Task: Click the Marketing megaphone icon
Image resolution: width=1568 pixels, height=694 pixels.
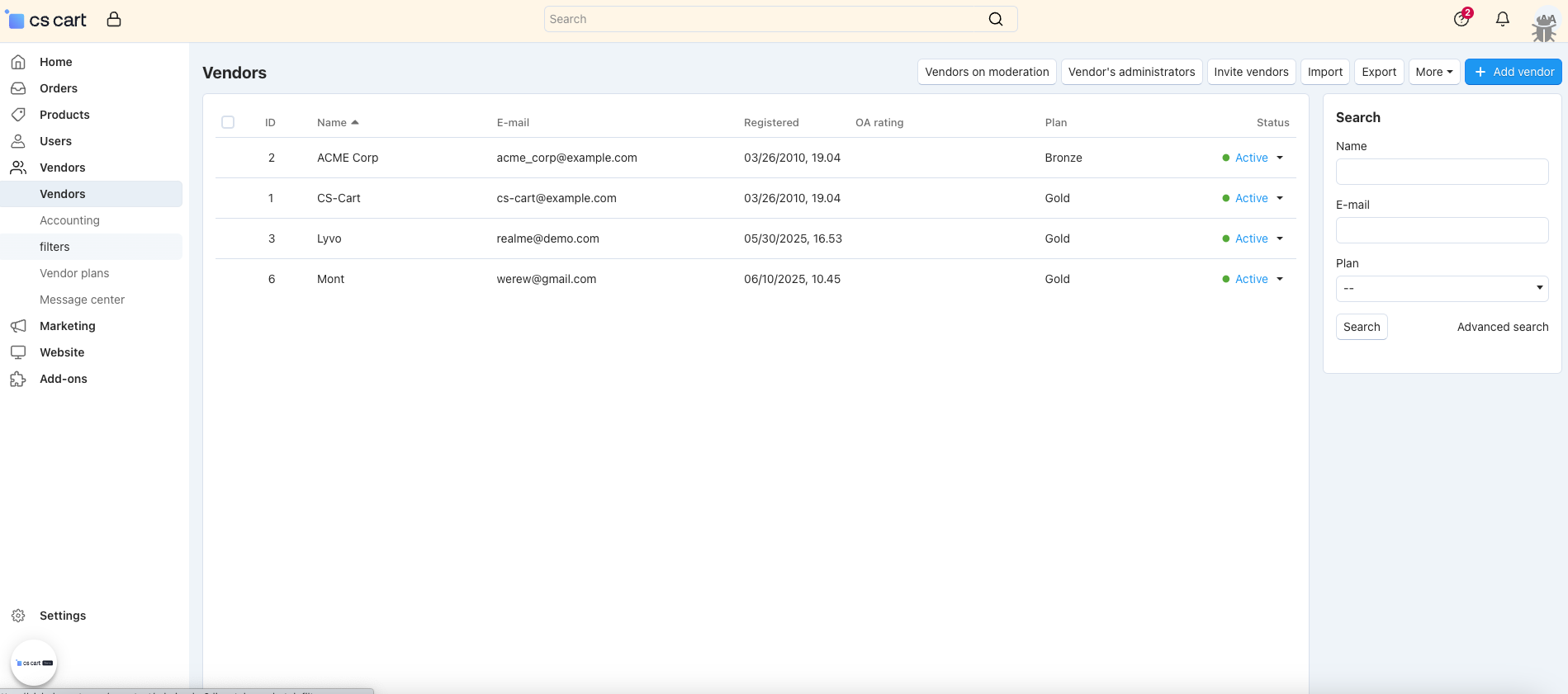Action: (x=18, y=326)
